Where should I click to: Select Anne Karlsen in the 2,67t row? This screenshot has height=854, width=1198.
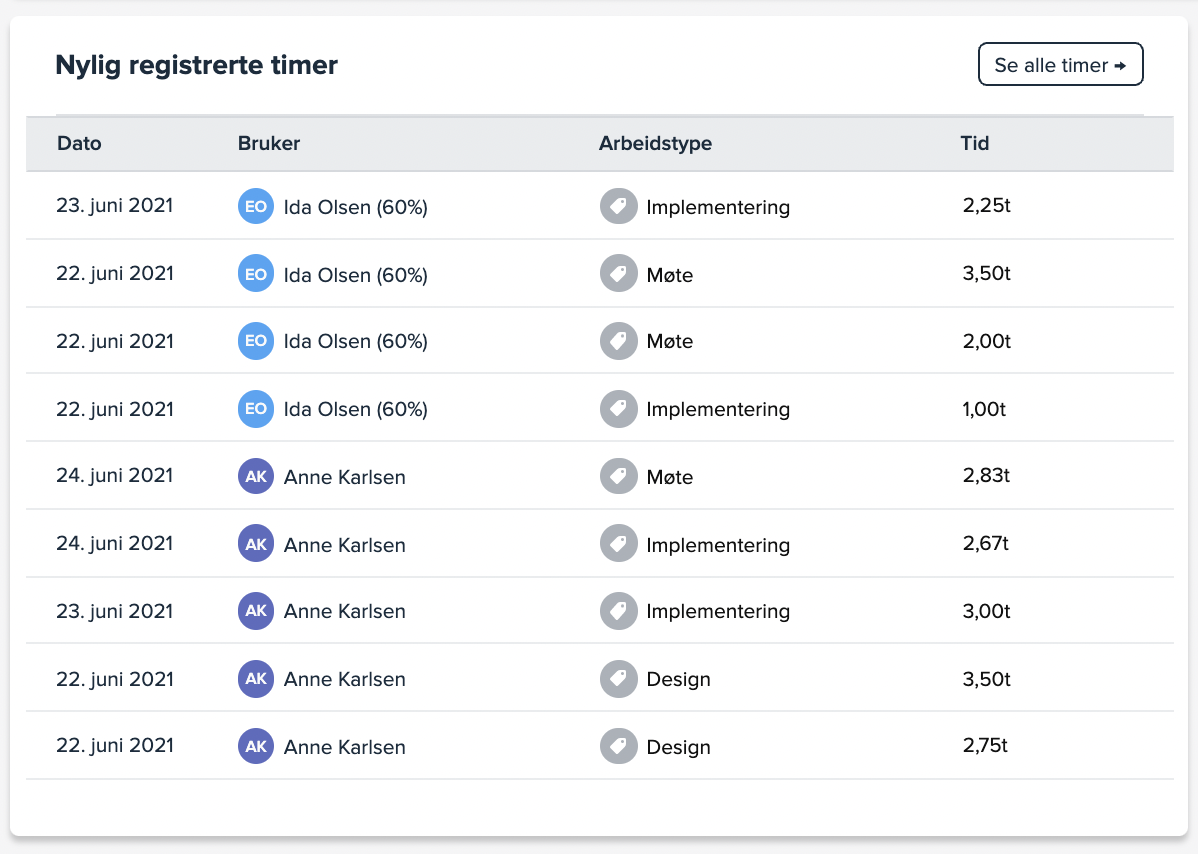tap(344, 545)
